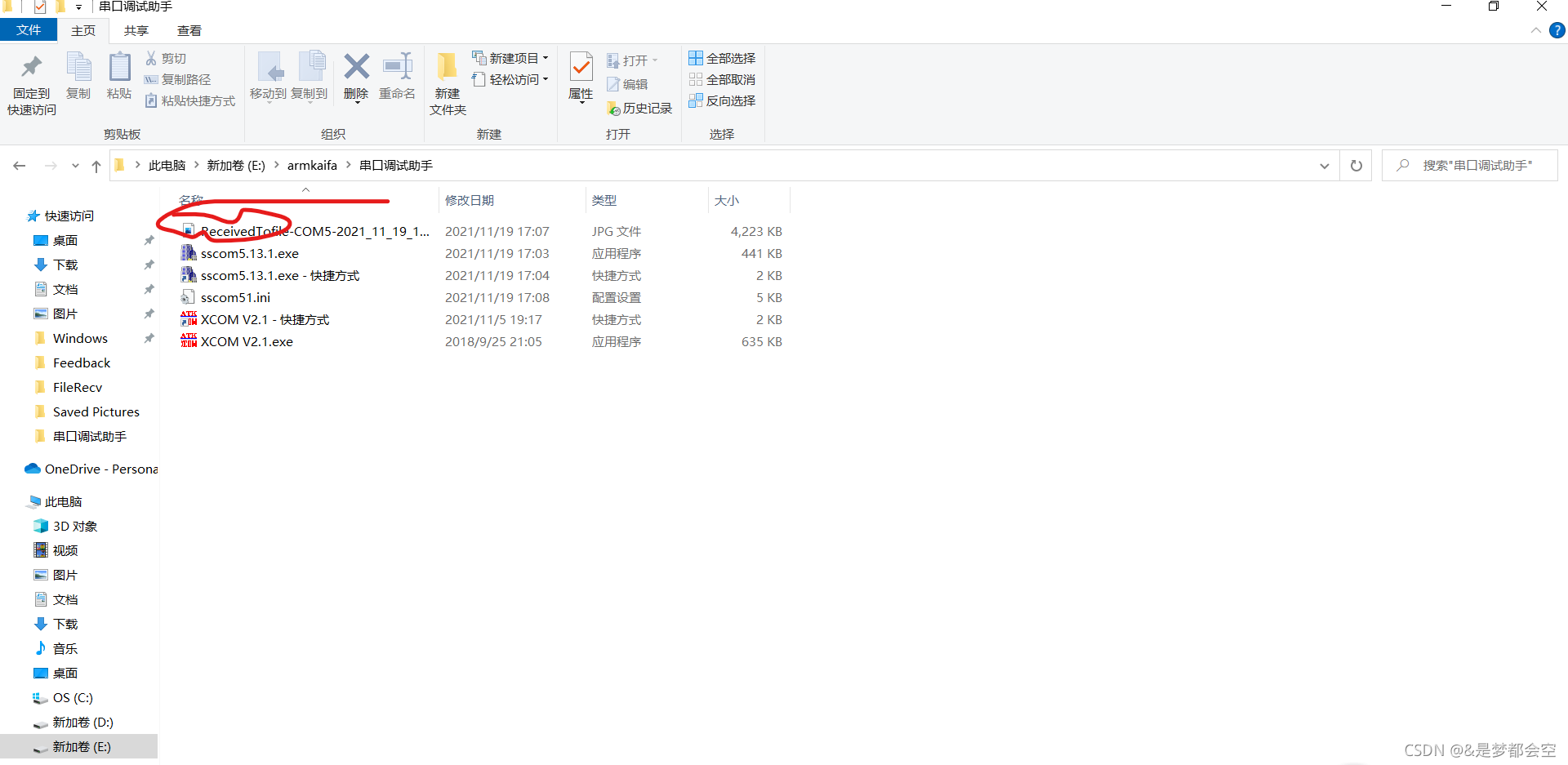The width and height of the screenshot is (1568, 765).
Task: Open This PC (此电脑) in sidebar tree
Action: (x=63, y=501)
